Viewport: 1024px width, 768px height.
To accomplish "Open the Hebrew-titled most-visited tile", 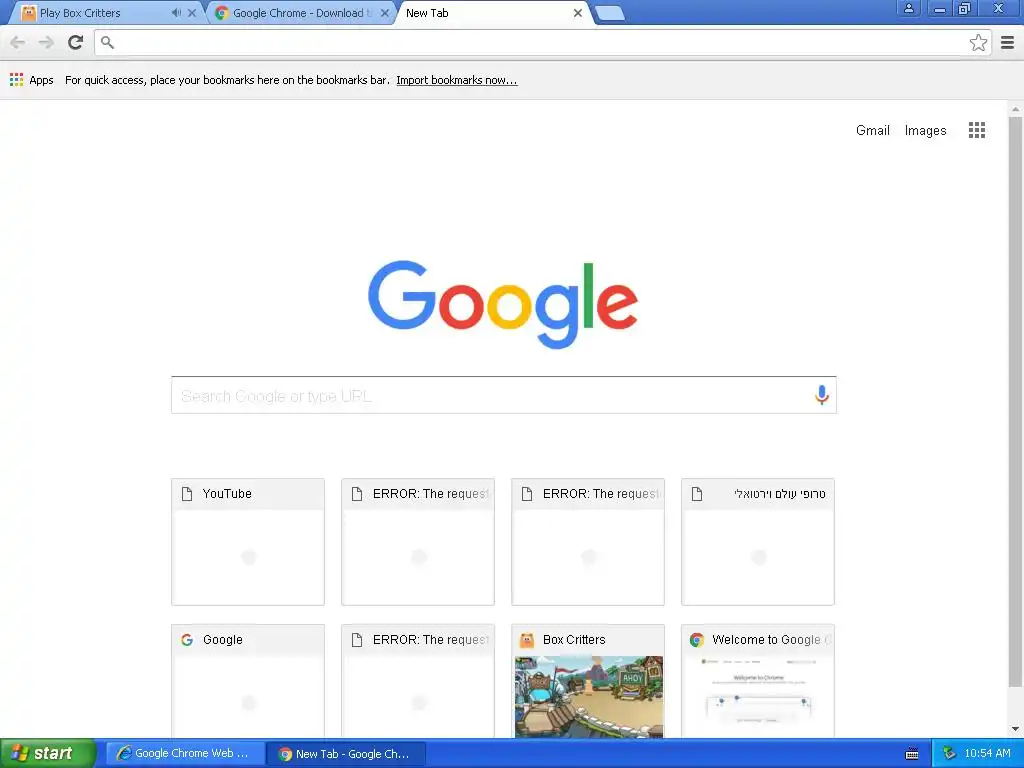I will click(x=758, y=541).
